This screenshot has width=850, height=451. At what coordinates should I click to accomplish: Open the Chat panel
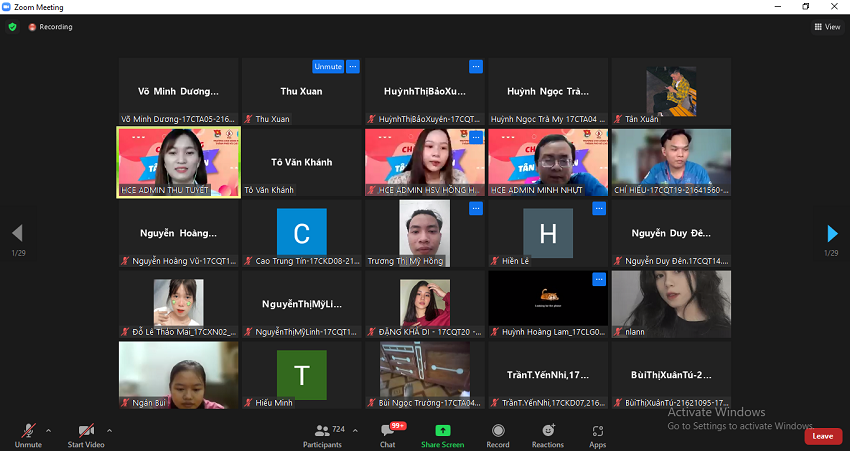(387, 434)
